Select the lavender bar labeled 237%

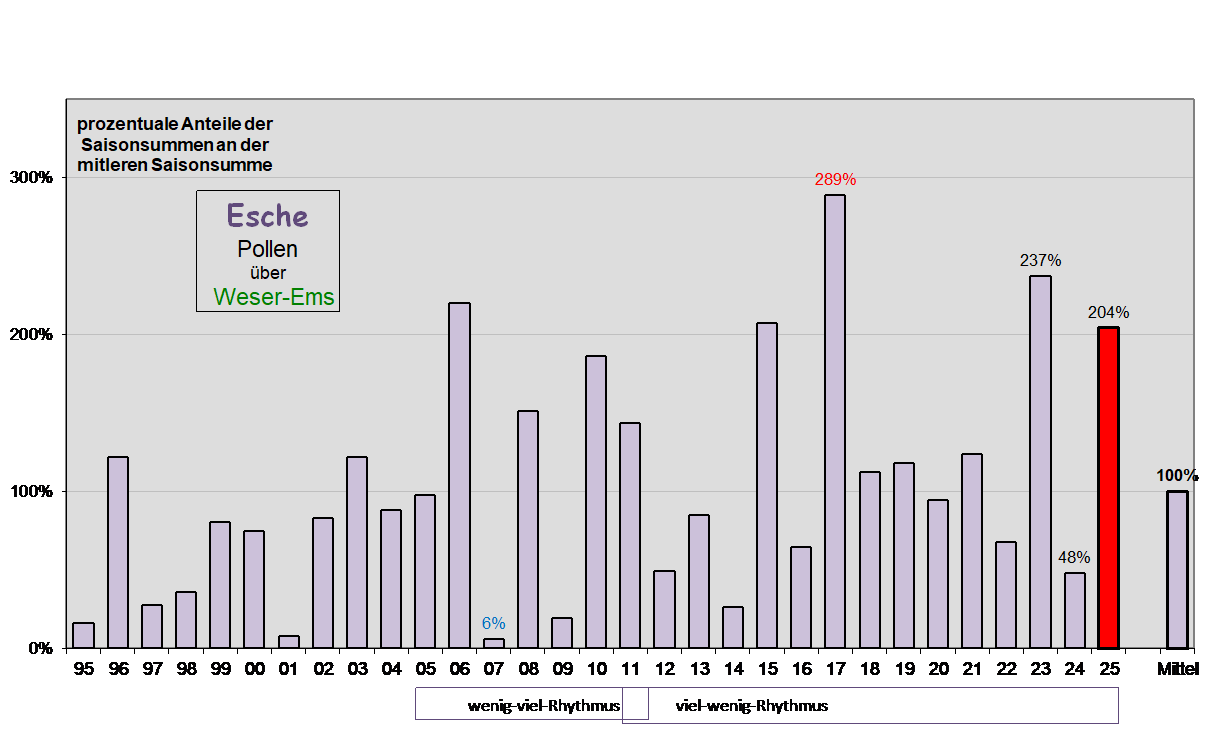1040,461
